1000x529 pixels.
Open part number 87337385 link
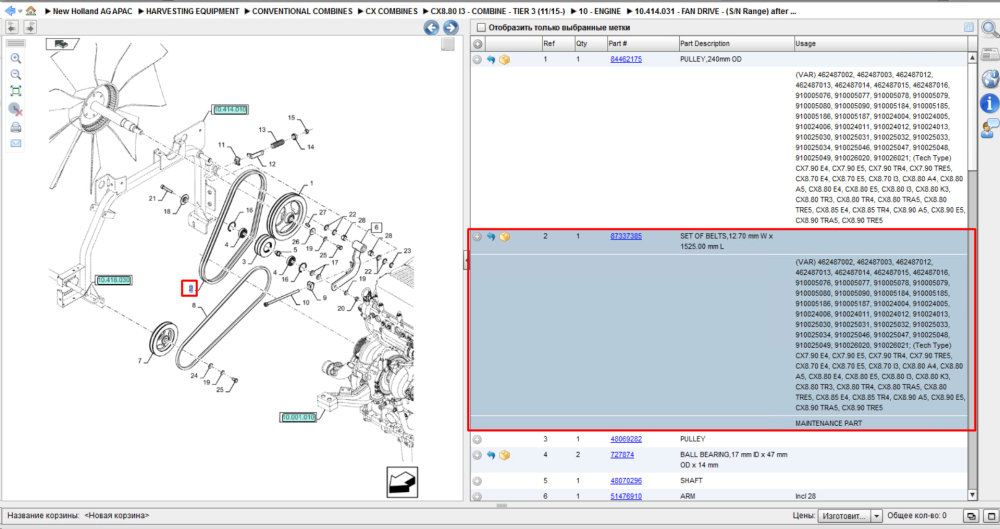tap(626, 236)
